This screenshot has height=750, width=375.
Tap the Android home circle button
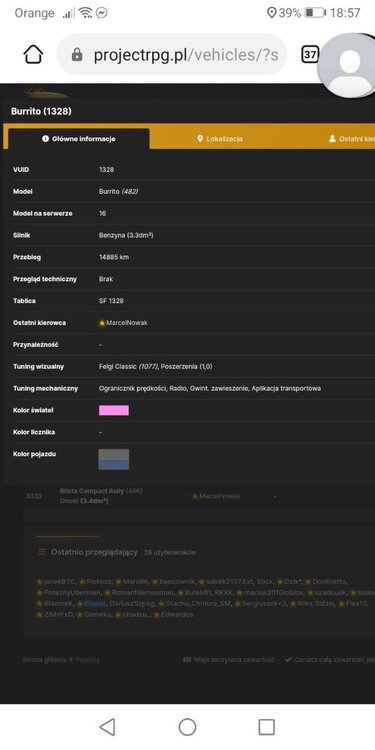click(x=188, y=727)
